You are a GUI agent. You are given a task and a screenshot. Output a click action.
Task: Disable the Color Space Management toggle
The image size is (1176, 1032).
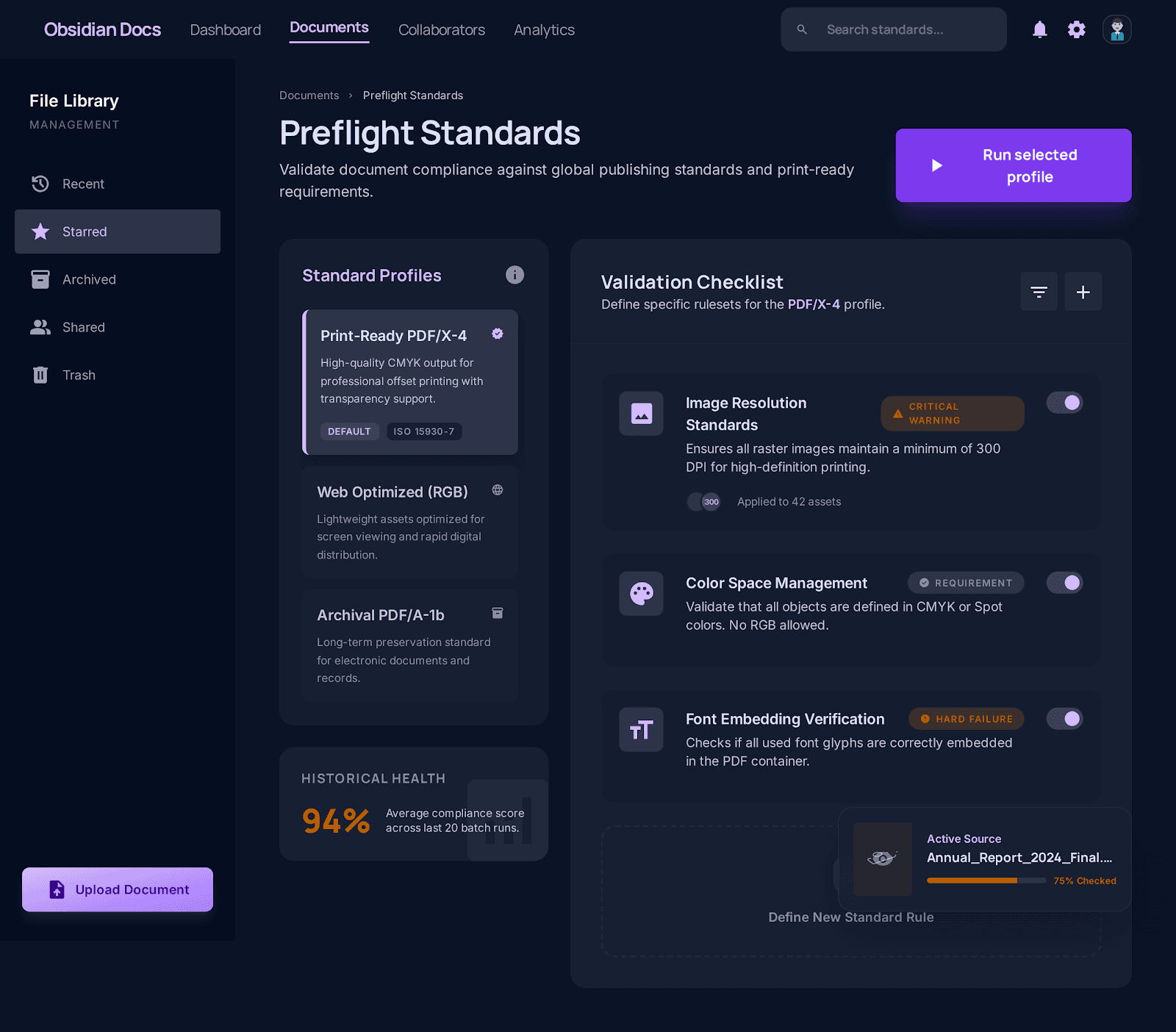coord(1064,582)
